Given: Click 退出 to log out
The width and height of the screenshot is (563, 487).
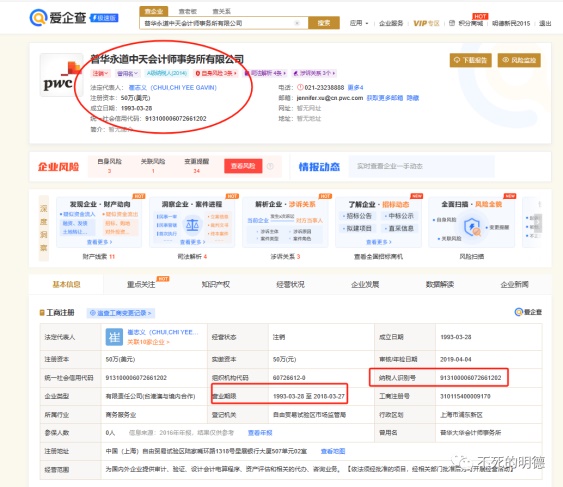Looking at the screenshot, I should click(545, 23).
